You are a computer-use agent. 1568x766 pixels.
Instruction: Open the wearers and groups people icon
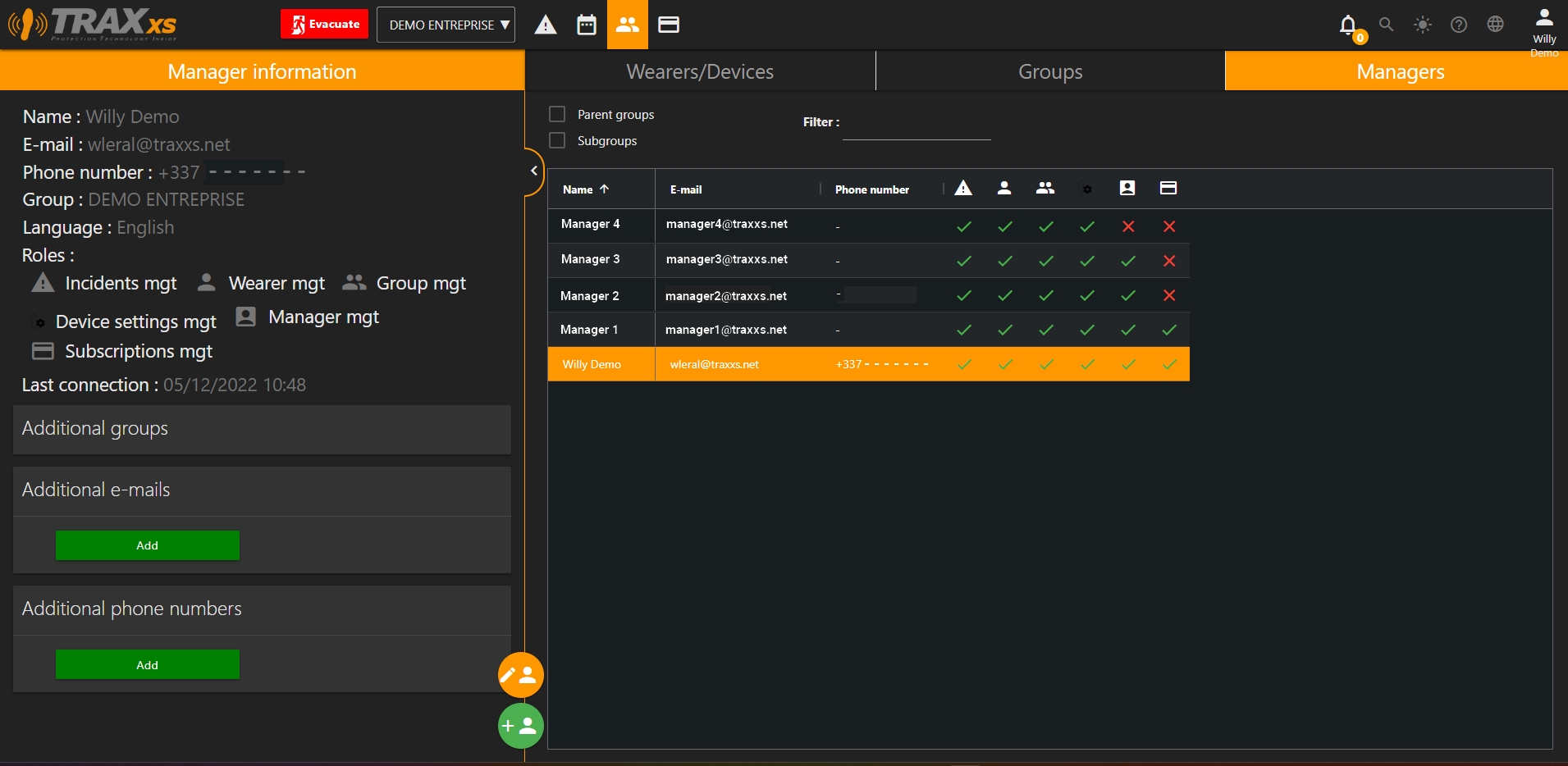(x=628, y=25)
